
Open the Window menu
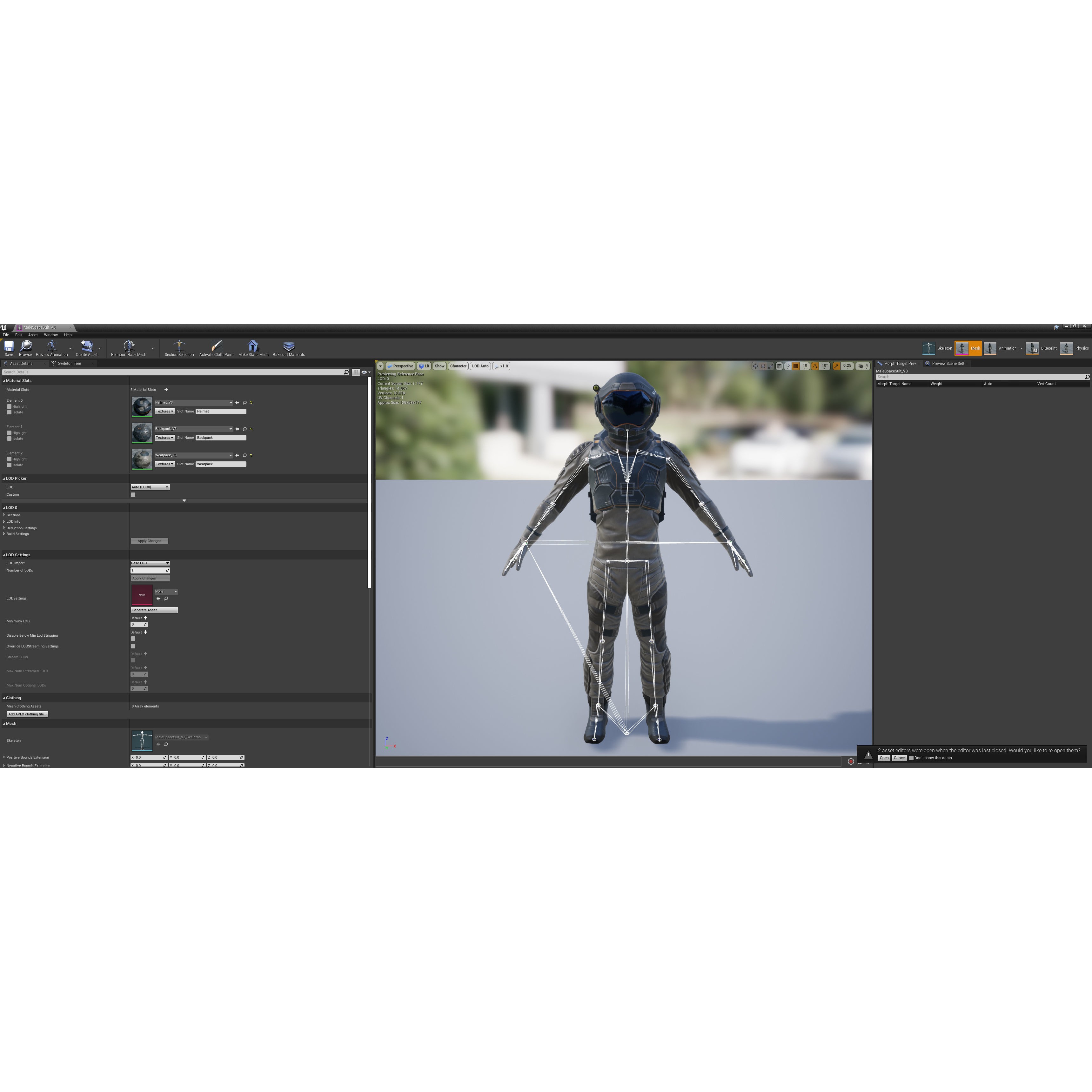click(50, 335)
